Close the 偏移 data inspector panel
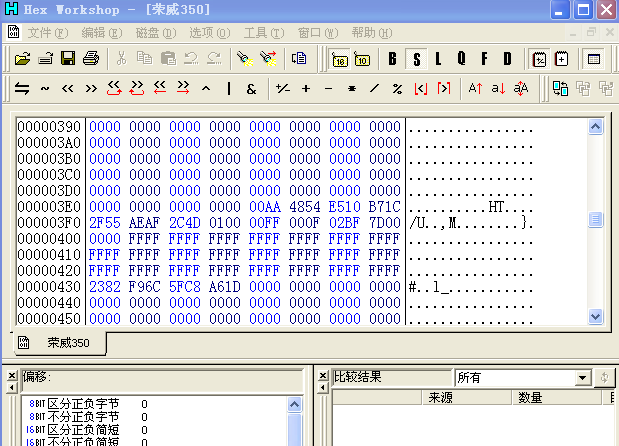The image size is (619, 446). 12,376
